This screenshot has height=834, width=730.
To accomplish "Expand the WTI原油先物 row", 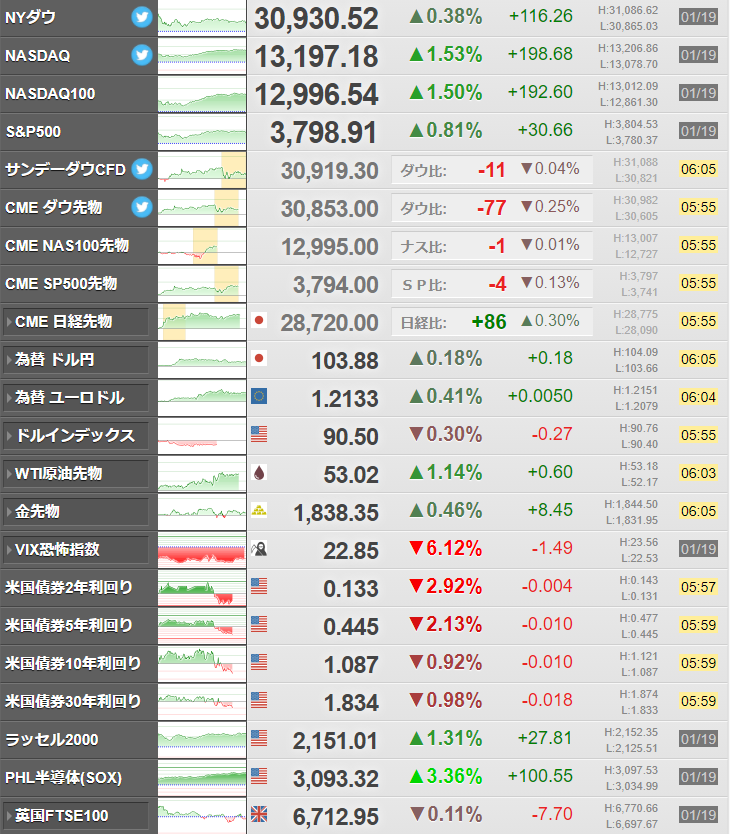I will coord(76,474).
